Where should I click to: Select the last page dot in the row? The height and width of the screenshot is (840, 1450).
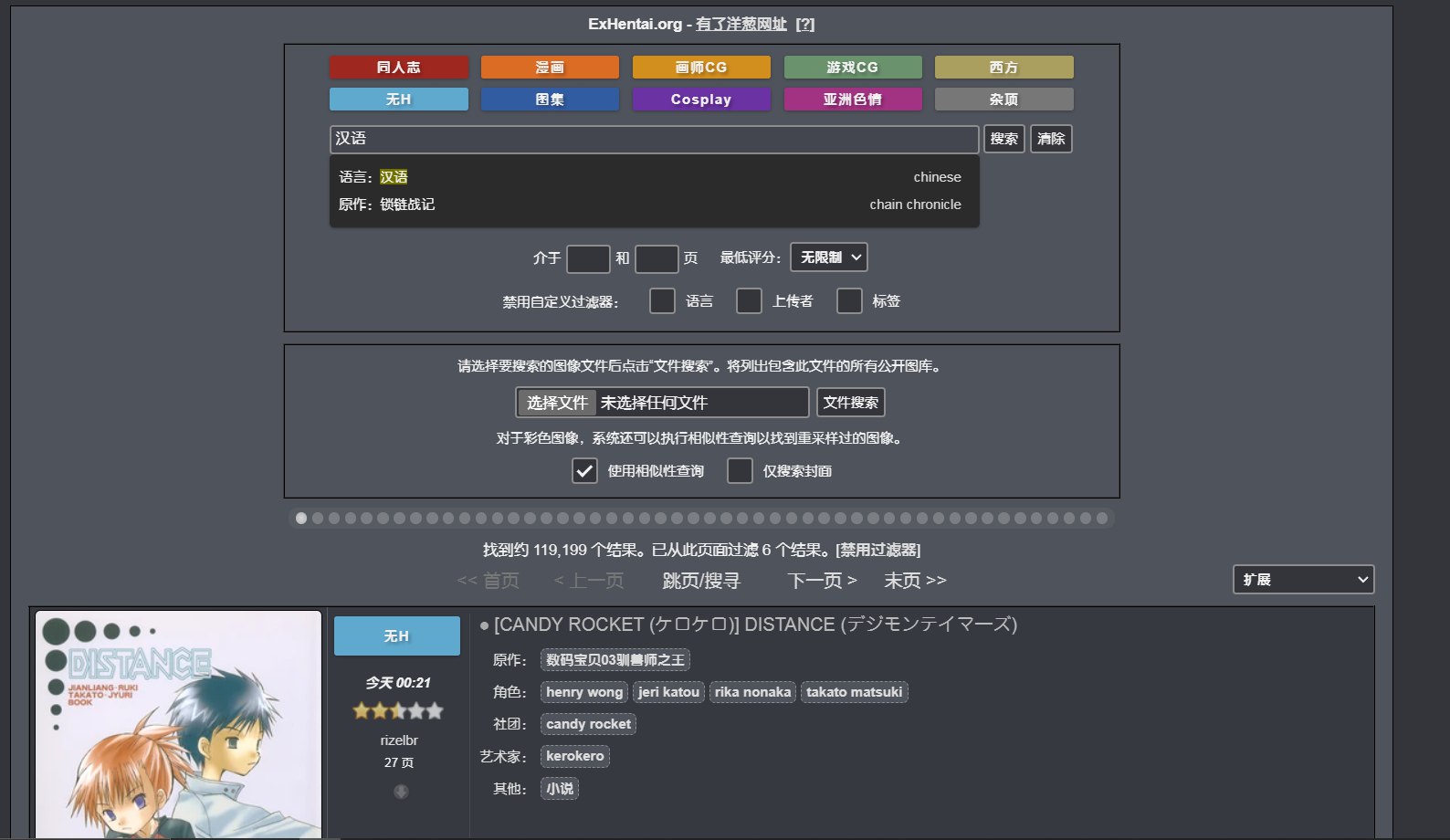[x=1102, y=519]
